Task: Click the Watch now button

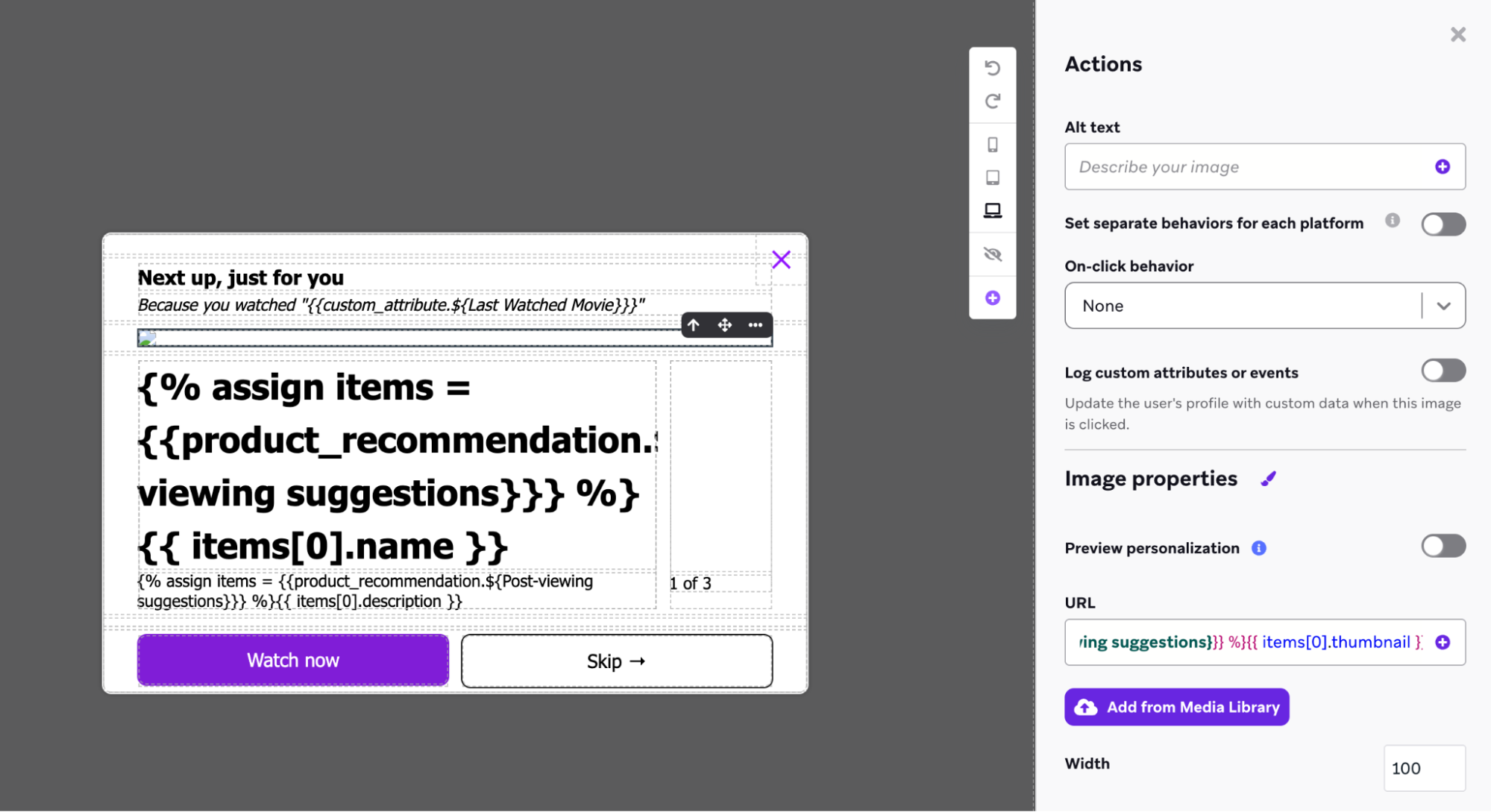Action: click(x=293, y=661)
